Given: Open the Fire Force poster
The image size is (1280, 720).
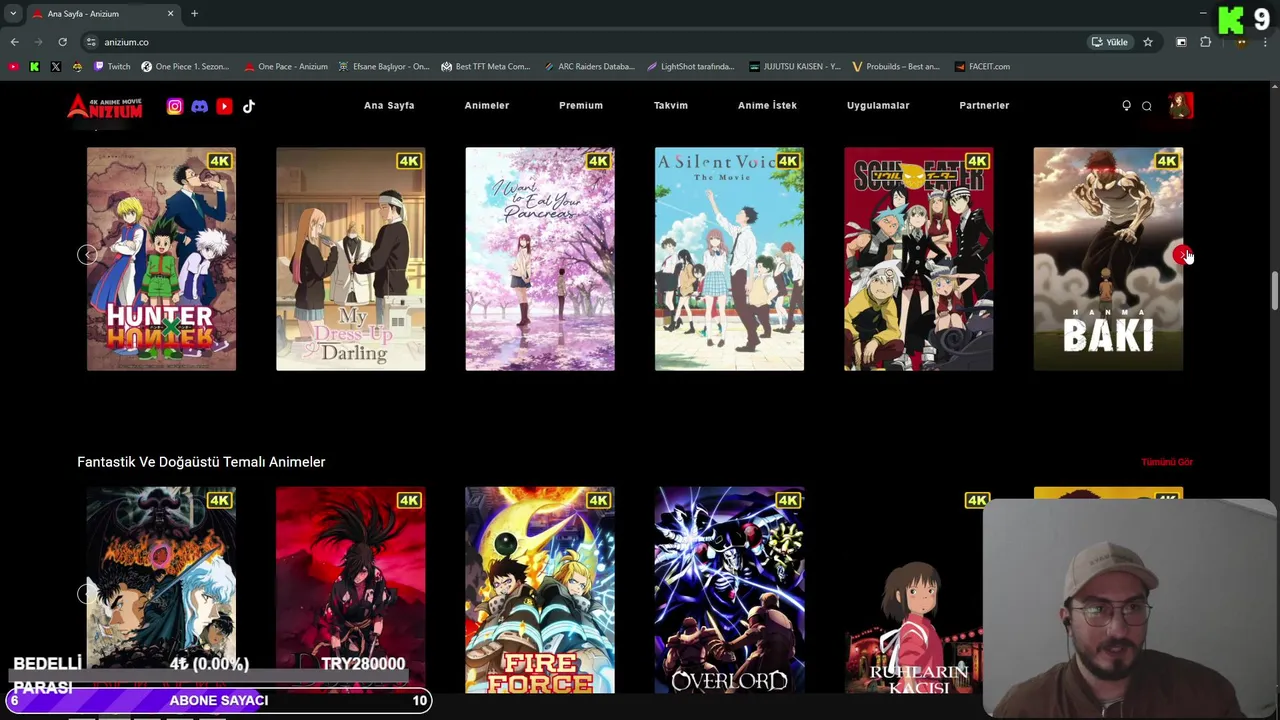Looking at the screenshot, I should (540, 590).
